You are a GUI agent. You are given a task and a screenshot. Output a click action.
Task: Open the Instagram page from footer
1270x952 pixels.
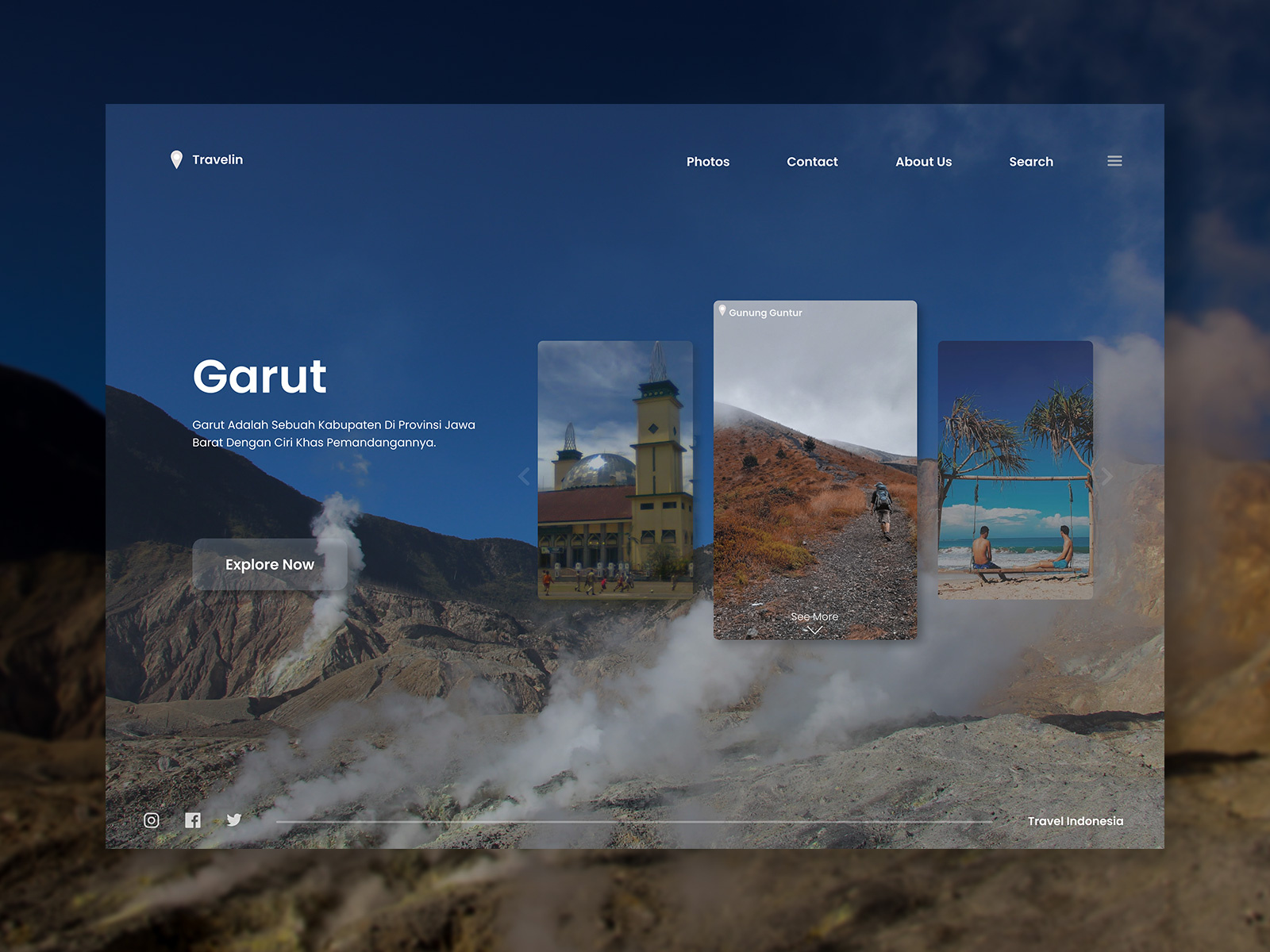(x=151, y=820)
